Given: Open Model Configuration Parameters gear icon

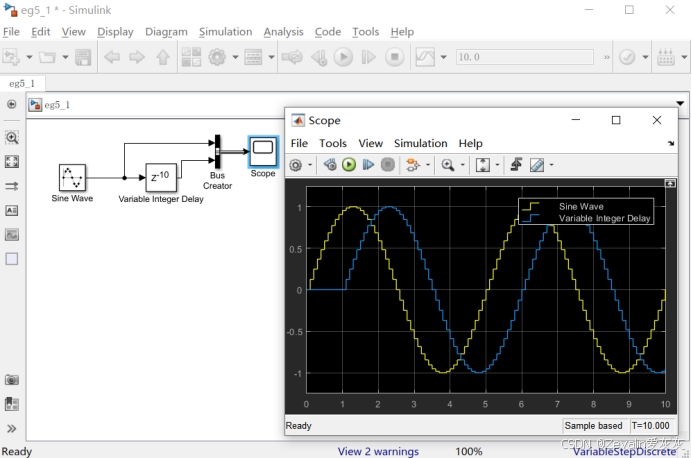Looking at the screenshot, I should 217,57.
